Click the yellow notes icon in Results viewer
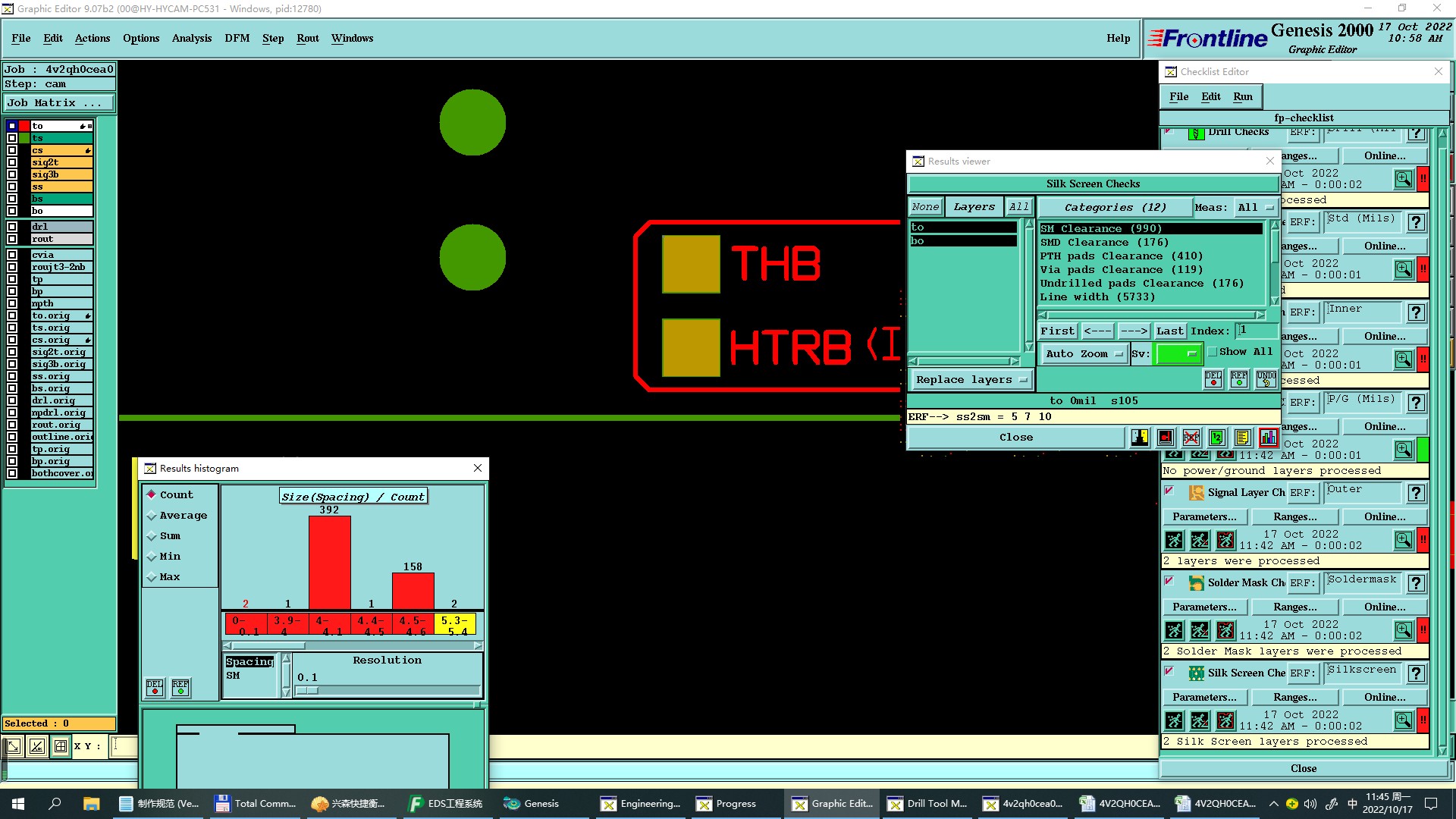This screenshot has width=1456, height=819. click(x=1242, y=438)
